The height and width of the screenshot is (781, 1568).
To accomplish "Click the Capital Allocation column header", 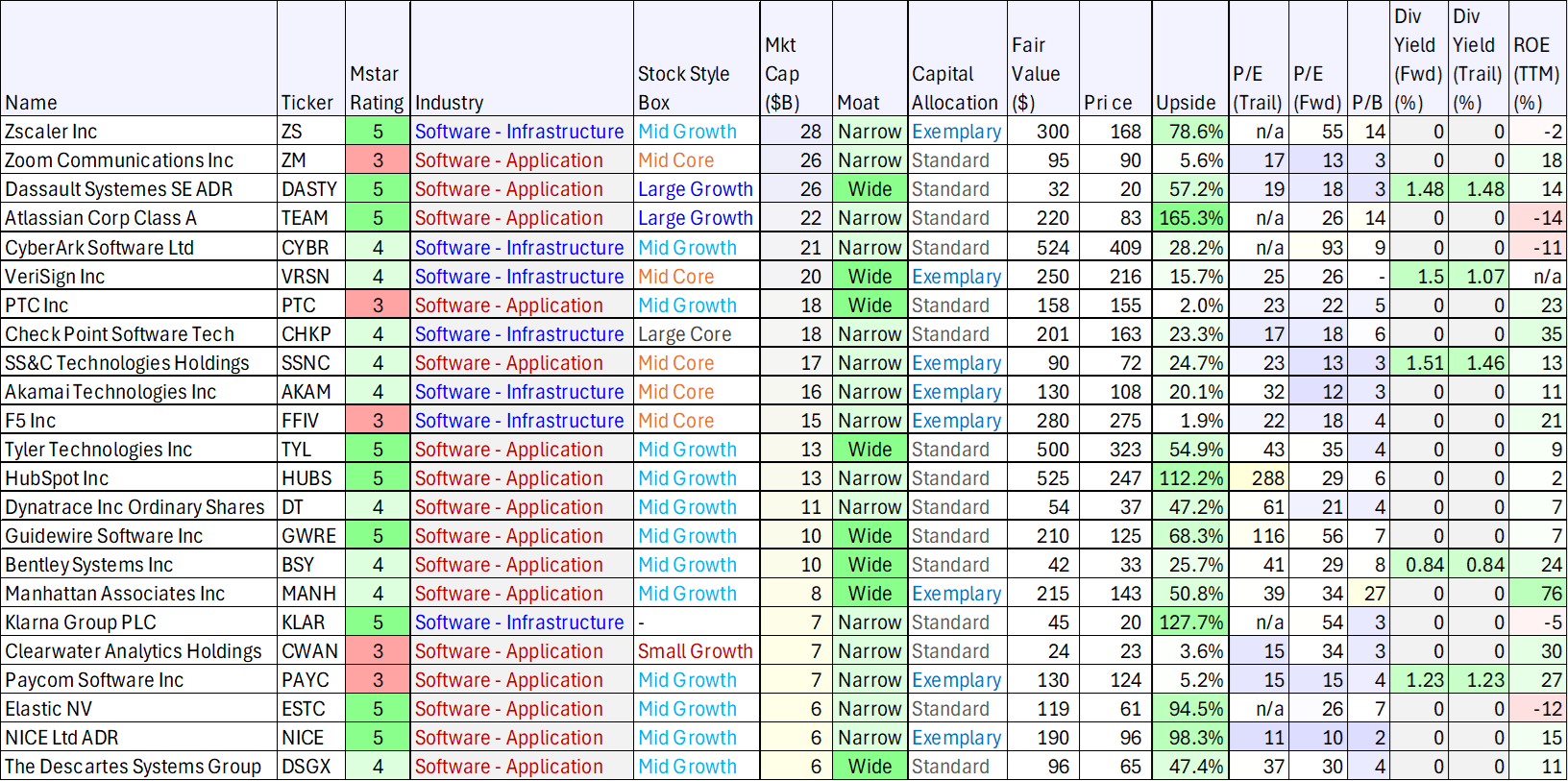I will pyautogui.click(x=957, y=59).
